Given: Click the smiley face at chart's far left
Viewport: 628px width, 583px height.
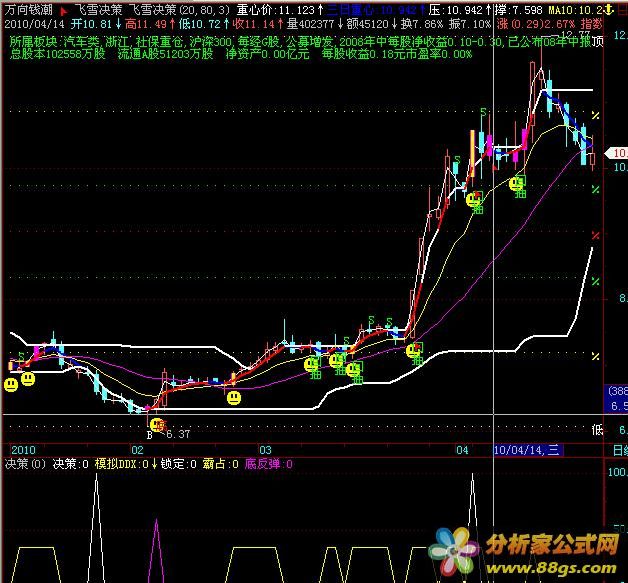Looking at the screenshot, I should 10,384.
